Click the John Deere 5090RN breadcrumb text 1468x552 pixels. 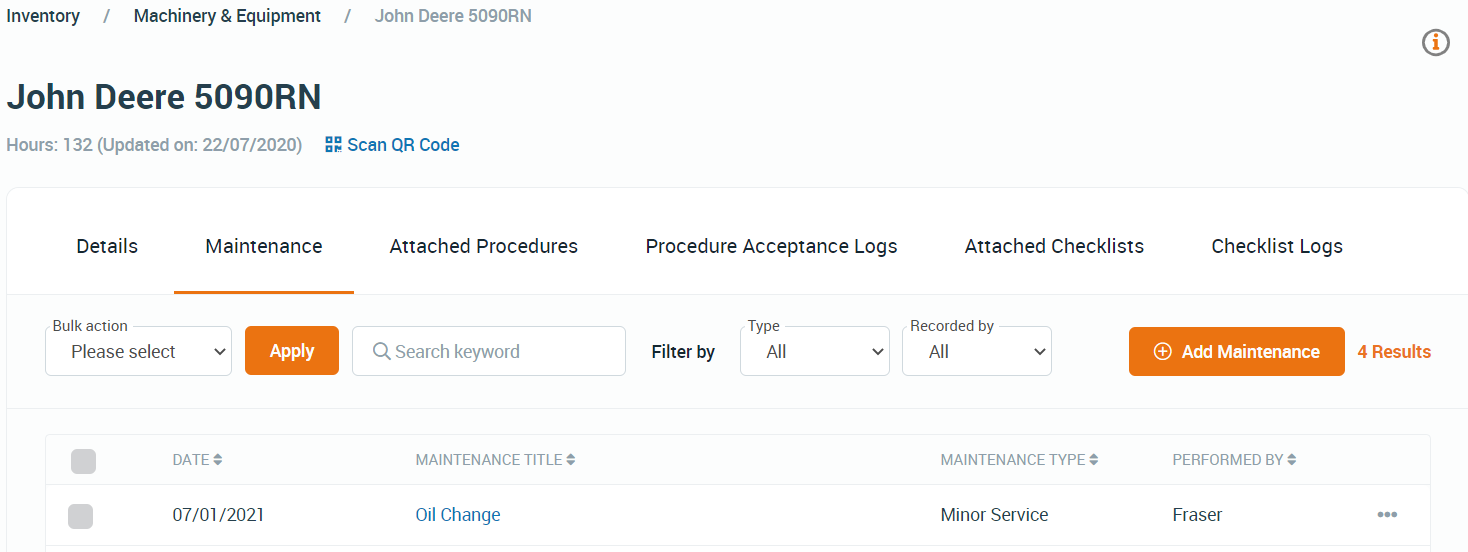tap(453, 16)
